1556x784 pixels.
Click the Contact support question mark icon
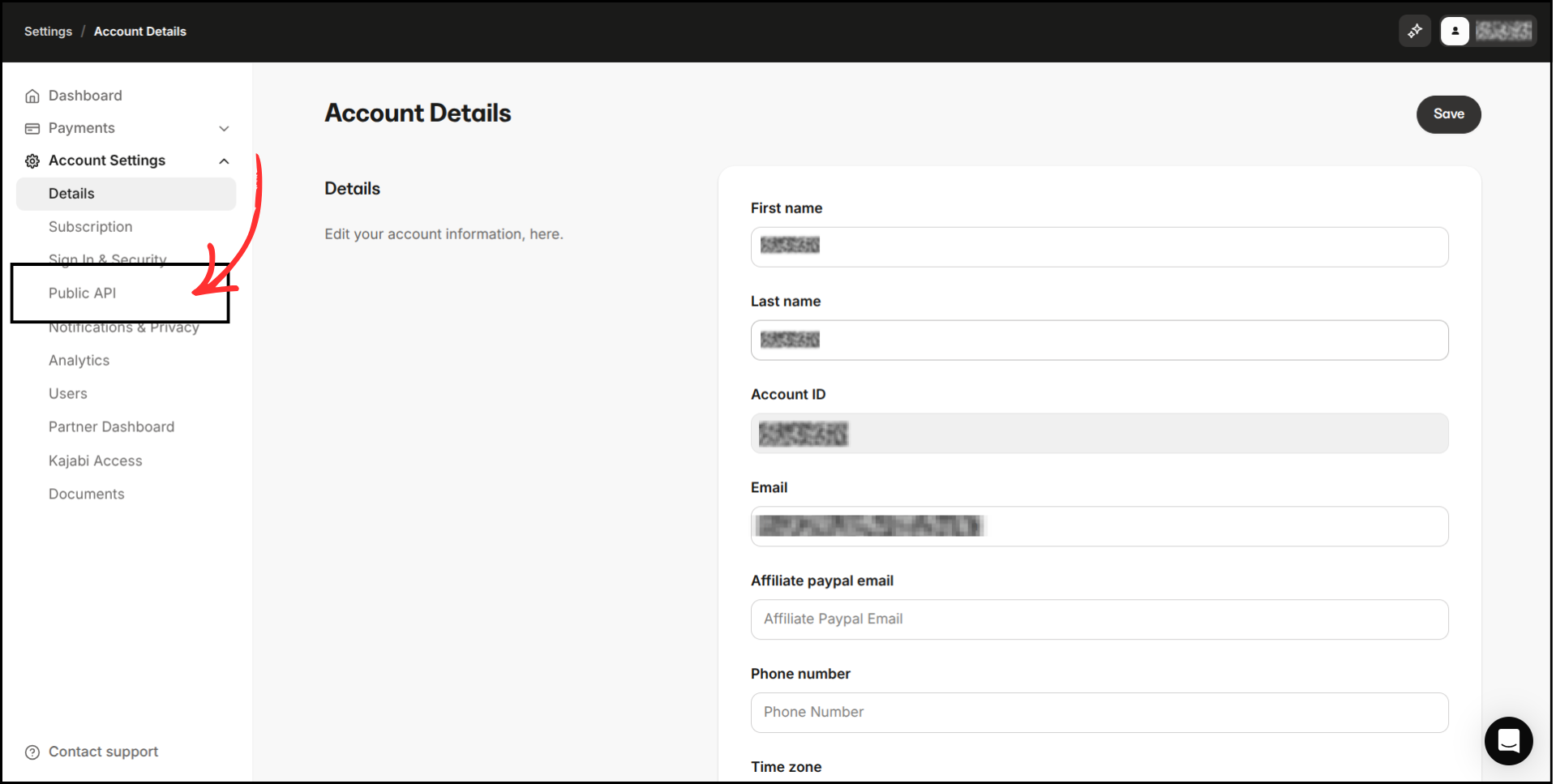32,752
